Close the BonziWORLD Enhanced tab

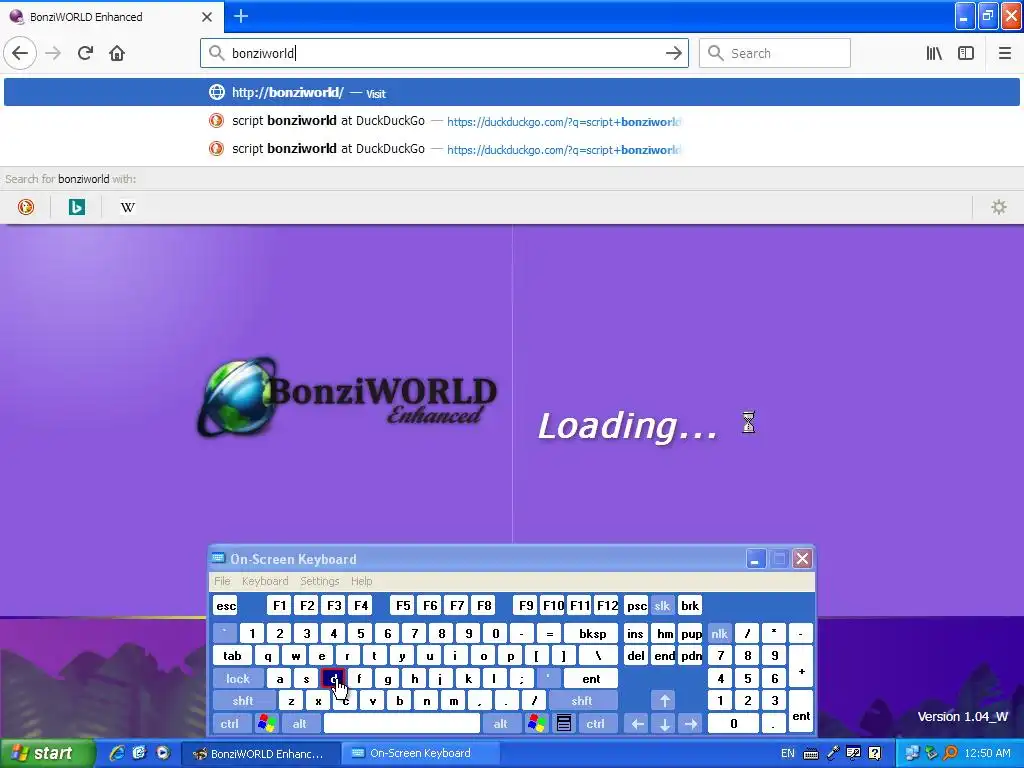[x=207, y=17]
